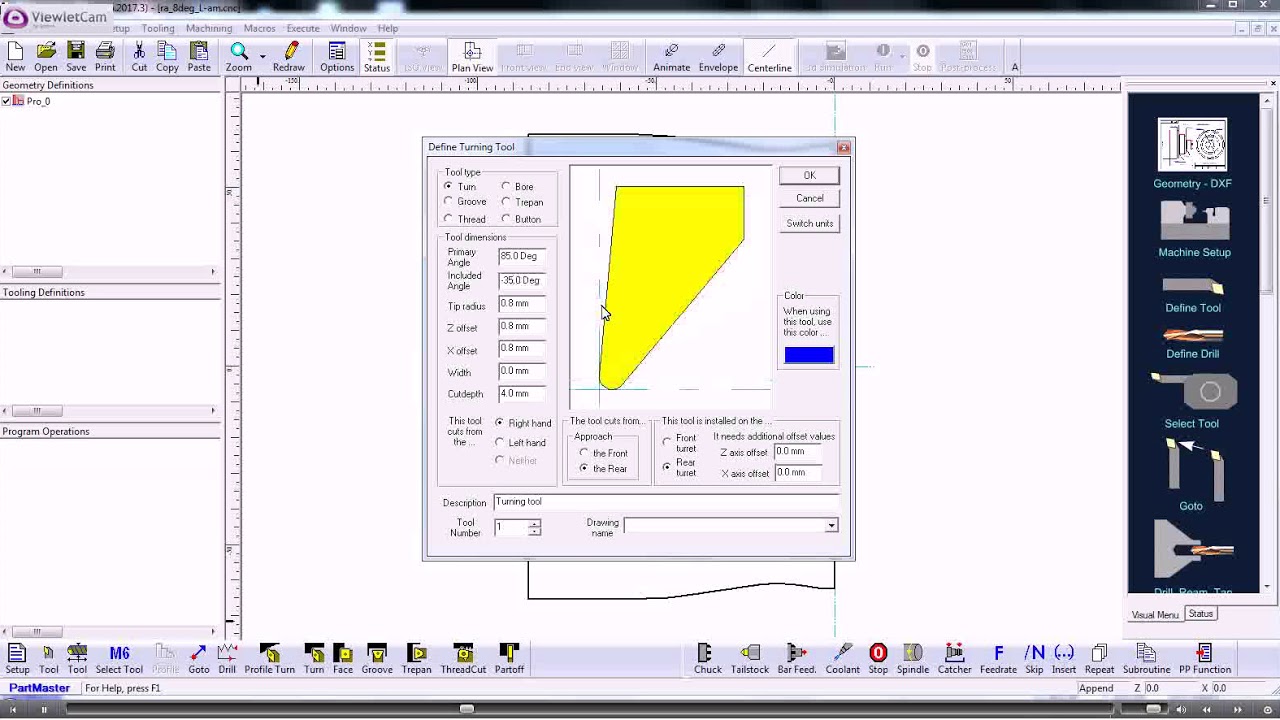Viewport: 1280px width, 720px height.
Task: Click the Profile Turn bottom toolbar icon
Action: 270,659
